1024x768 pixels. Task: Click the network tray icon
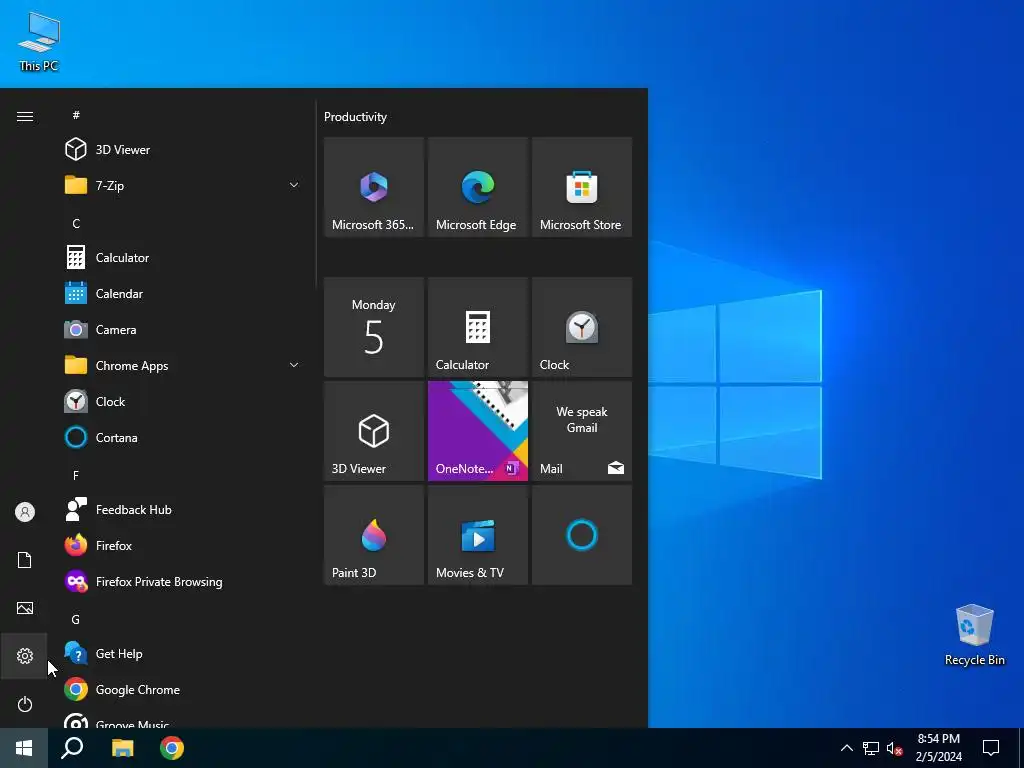[x=871, y=748]
